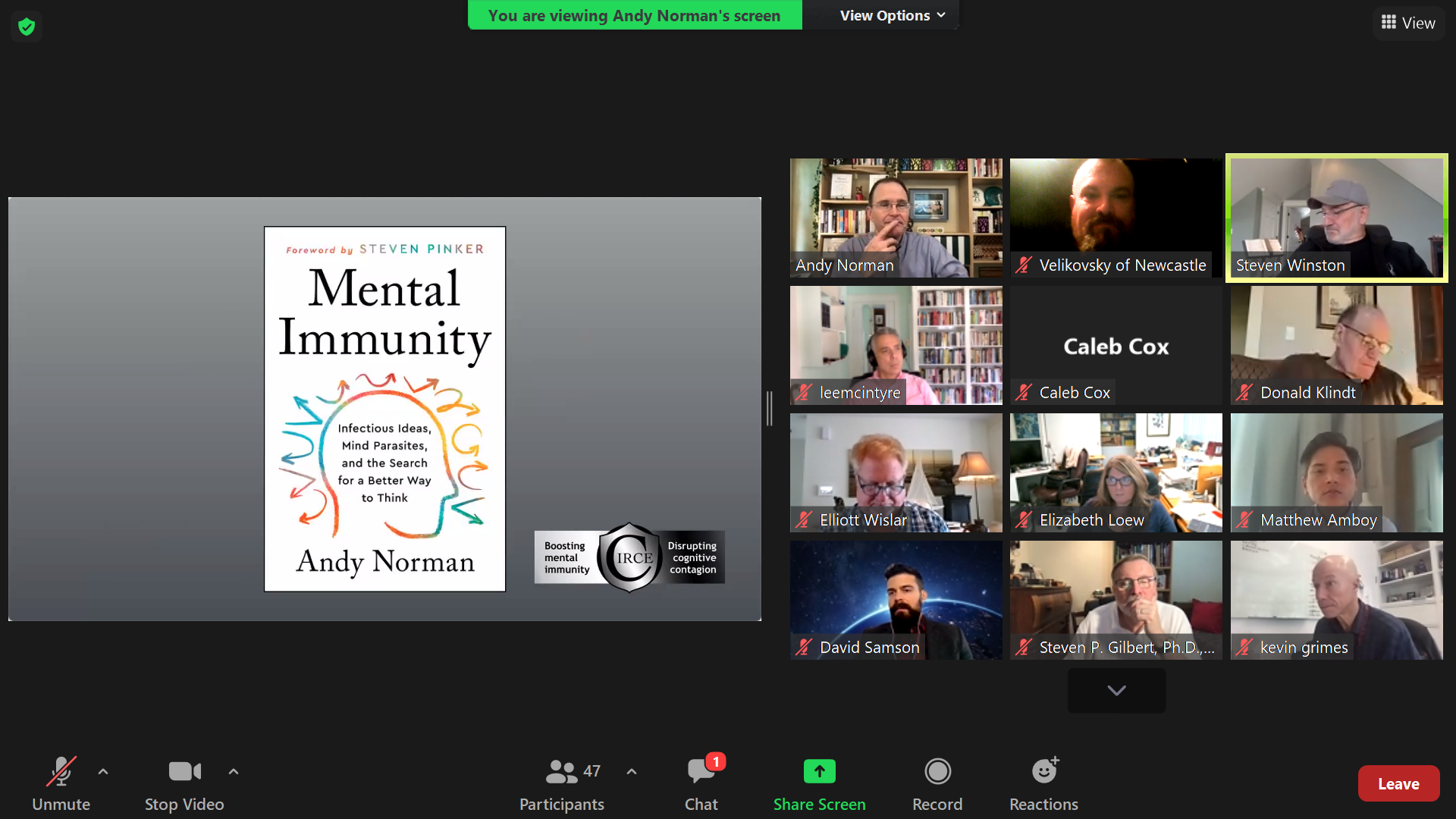Click the divider handle between screen and gallery
The height and width of the screenshot is (819, 1456).
click(769, 409)
